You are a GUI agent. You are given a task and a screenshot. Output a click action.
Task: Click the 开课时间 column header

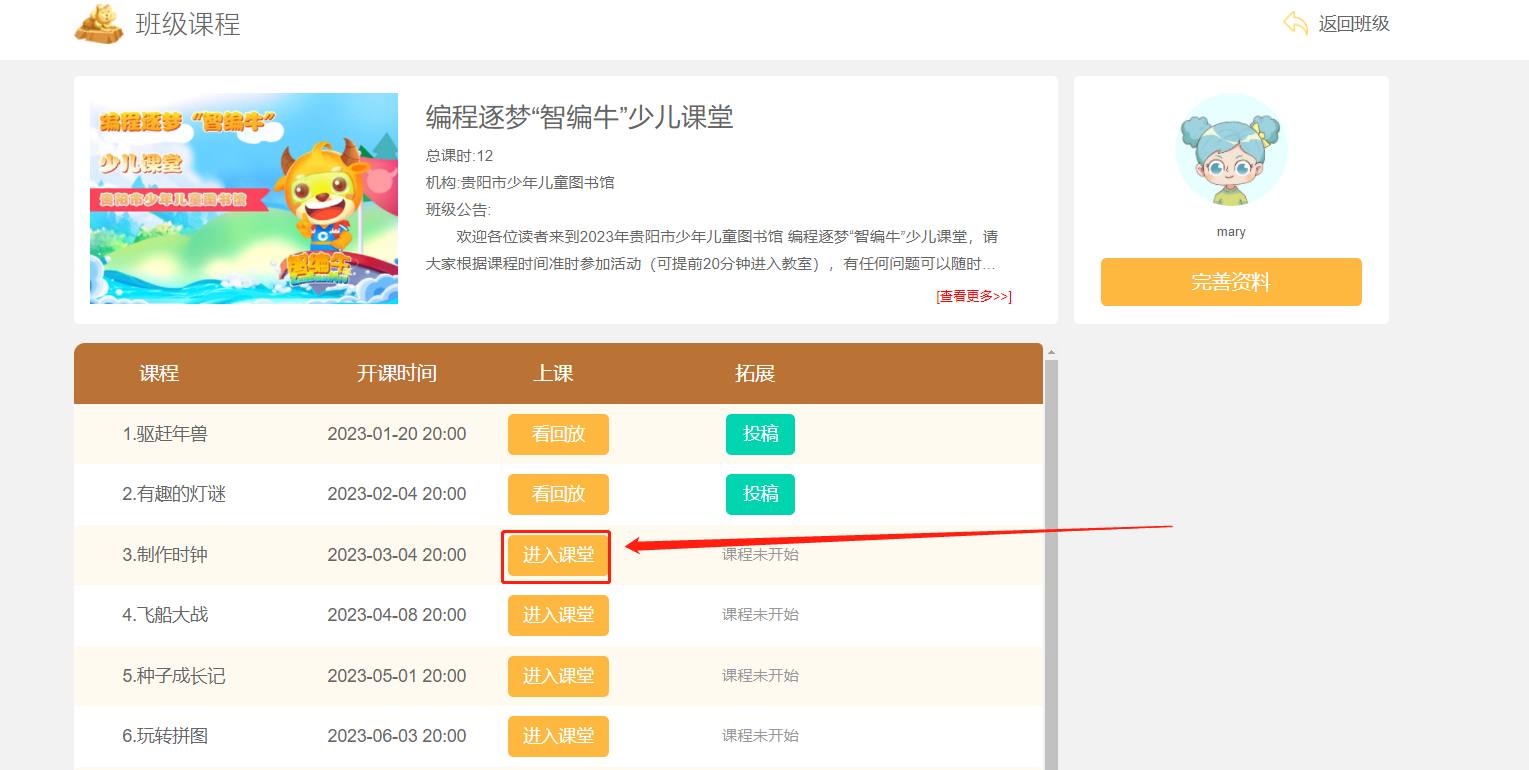point(397,374)
